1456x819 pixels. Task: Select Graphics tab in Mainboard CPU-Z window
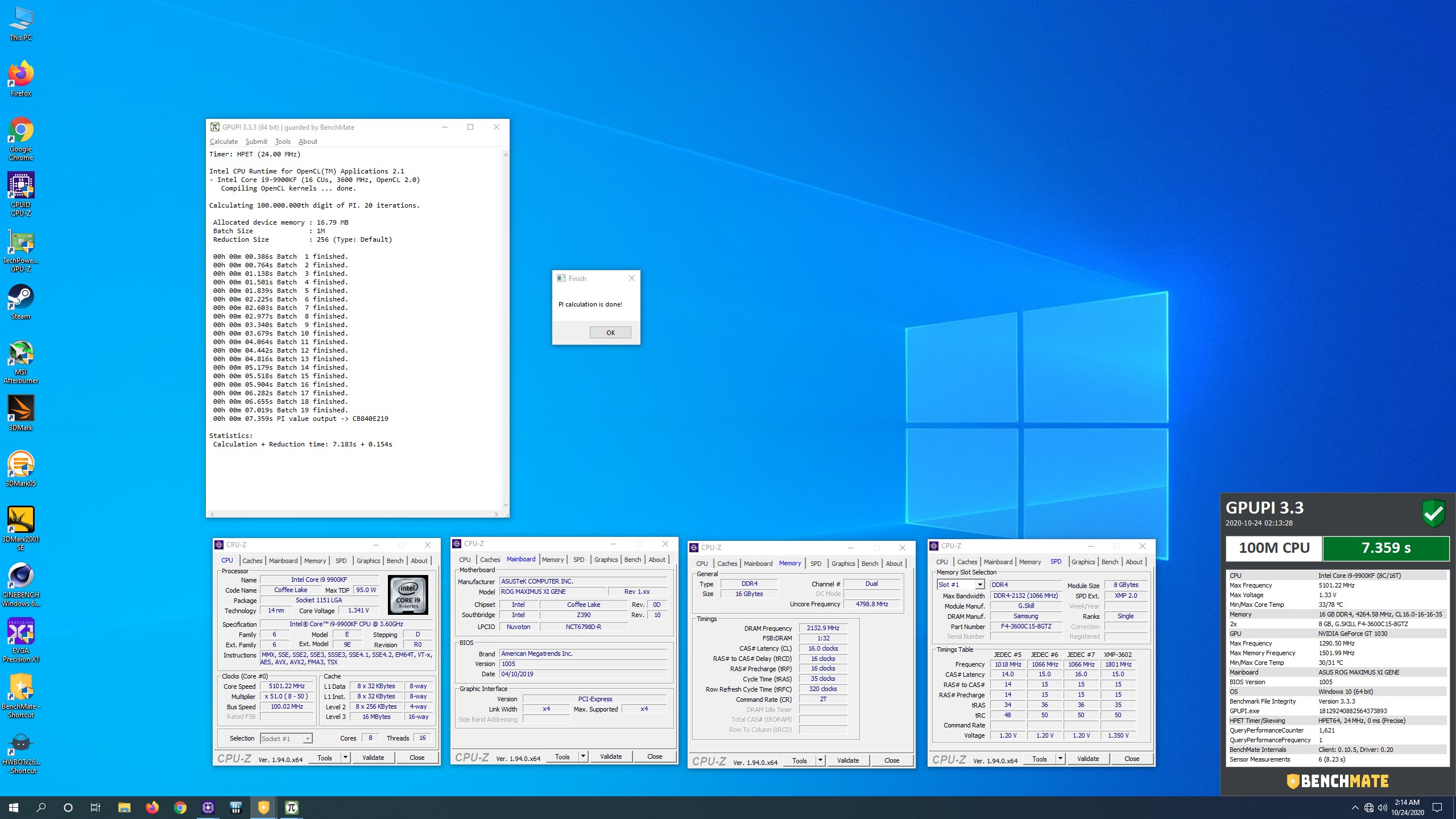(606, 560)
